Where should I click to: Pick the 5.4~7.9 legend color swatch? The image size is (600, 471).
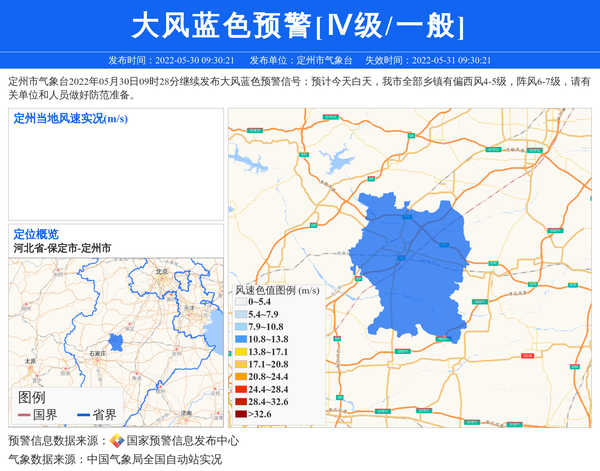coord(241,315)
